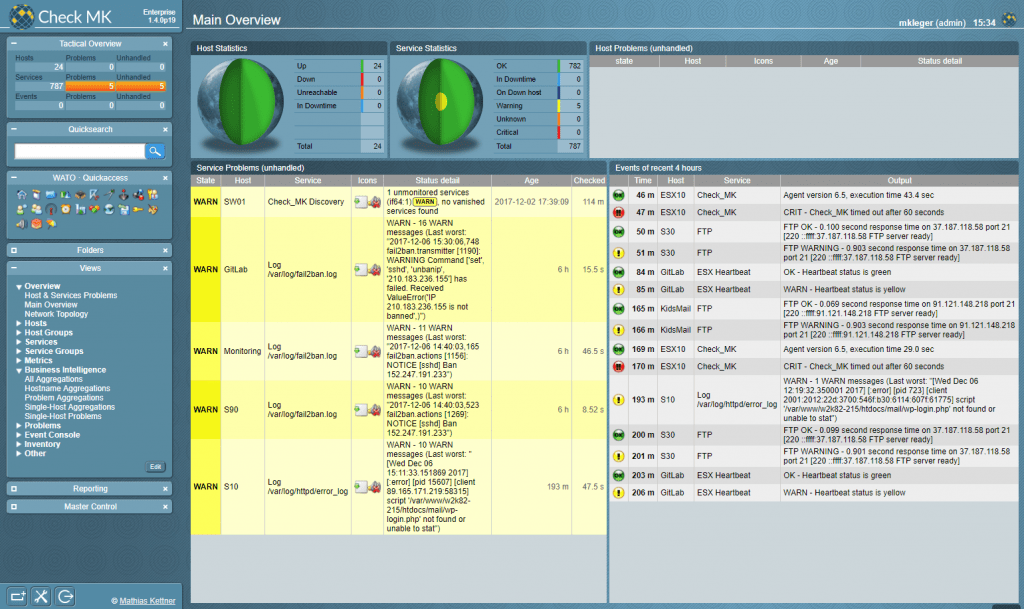Open the action menu icon in the SW01 row
Viewport: 1024px width, 609px height.
pos(360,202)
